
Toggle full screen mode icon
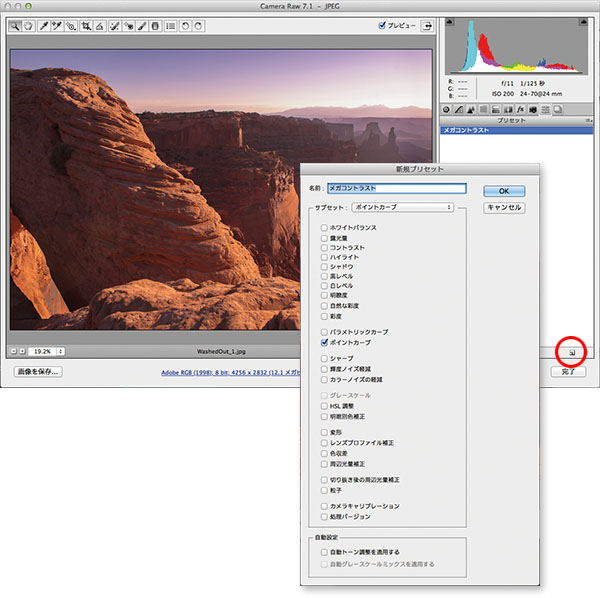[427, 27]
